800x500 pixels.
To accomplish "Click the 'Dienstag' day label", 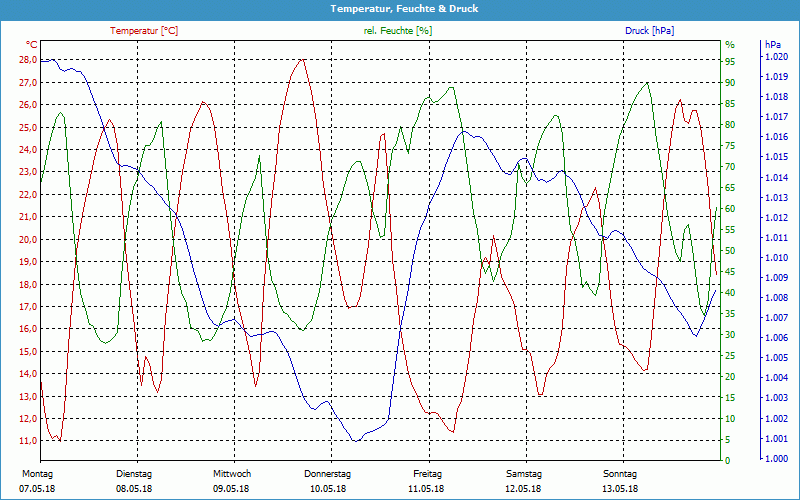I will point(134,474).
